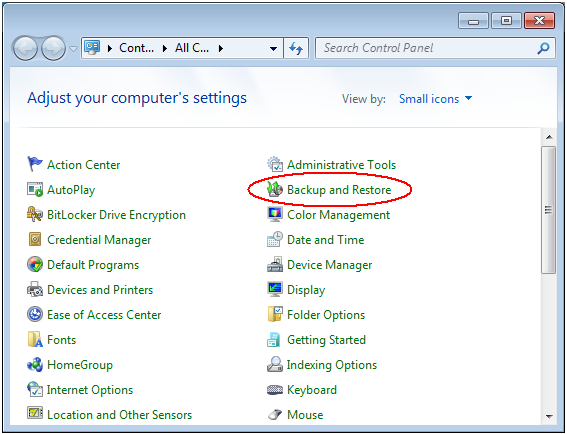Open the Default Programs icon

click(x=35, y=264)
